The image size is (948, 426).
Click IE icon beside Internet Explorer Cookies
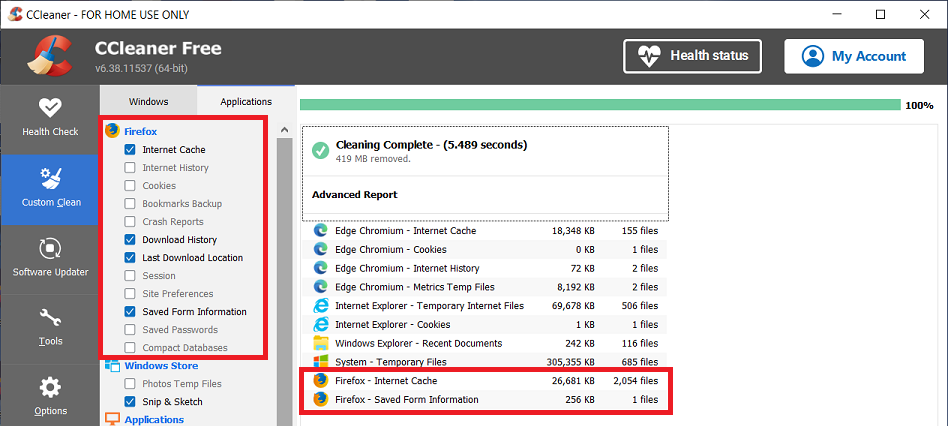(320, 324)
